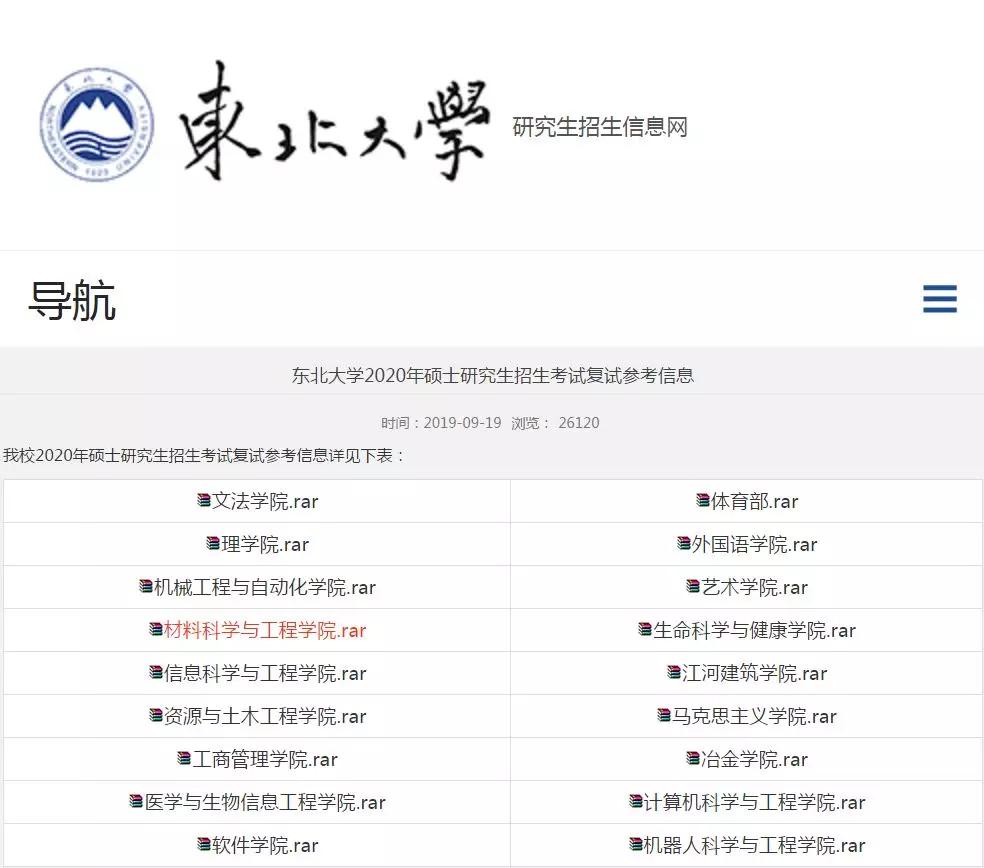Open the 理学院.rar link
984x868 pixels.
point(265,544)
